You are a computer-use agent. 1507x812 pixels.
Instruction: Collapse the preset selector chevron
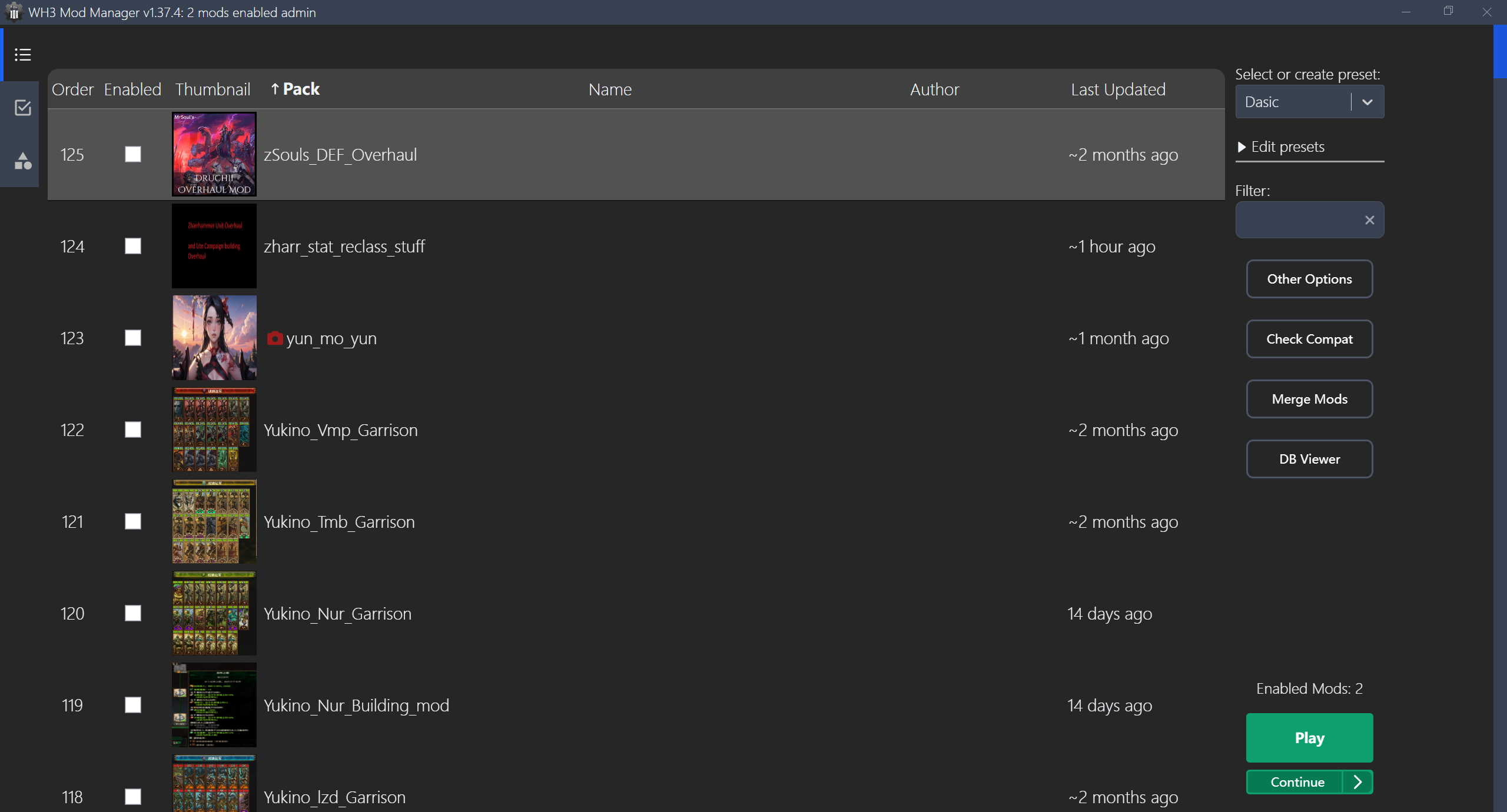(x=1367, y=101)
